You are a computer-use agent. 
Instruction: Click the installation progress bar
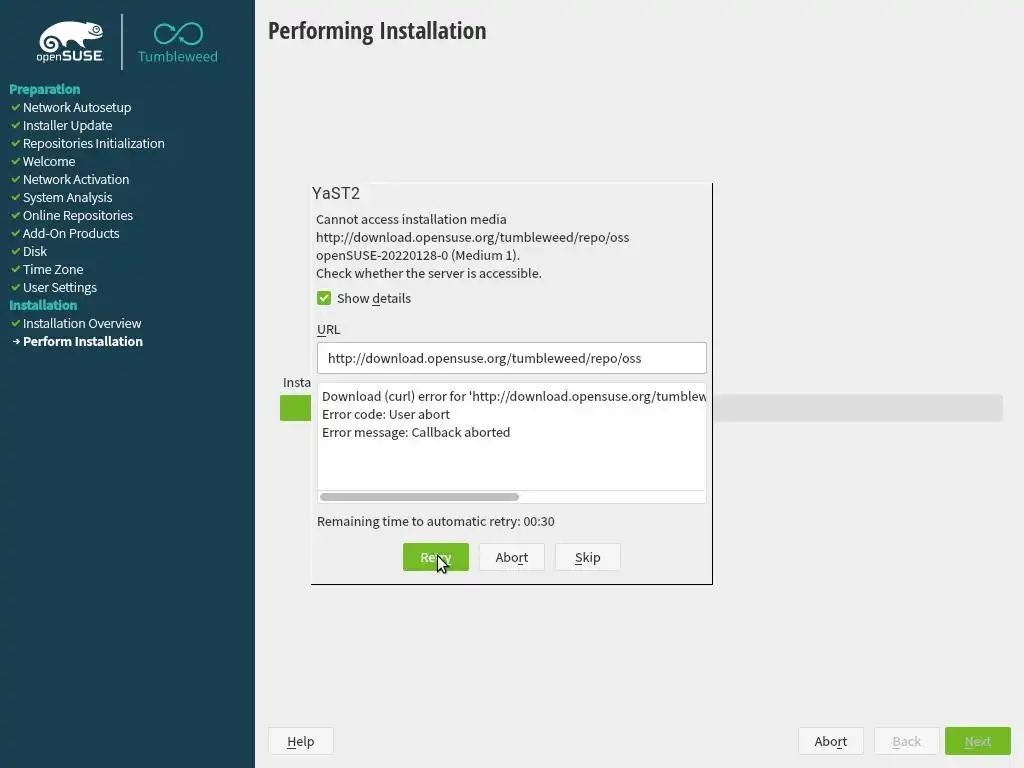point(641,408)
